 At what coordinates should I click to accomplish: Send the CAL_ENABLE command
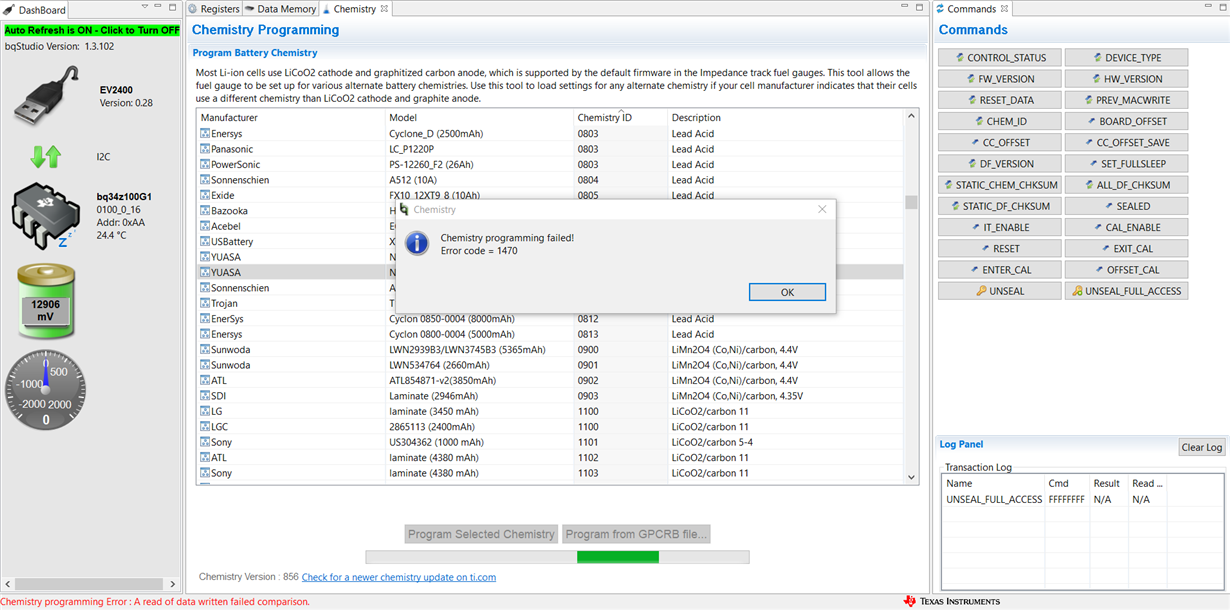tap(1126, 228)
